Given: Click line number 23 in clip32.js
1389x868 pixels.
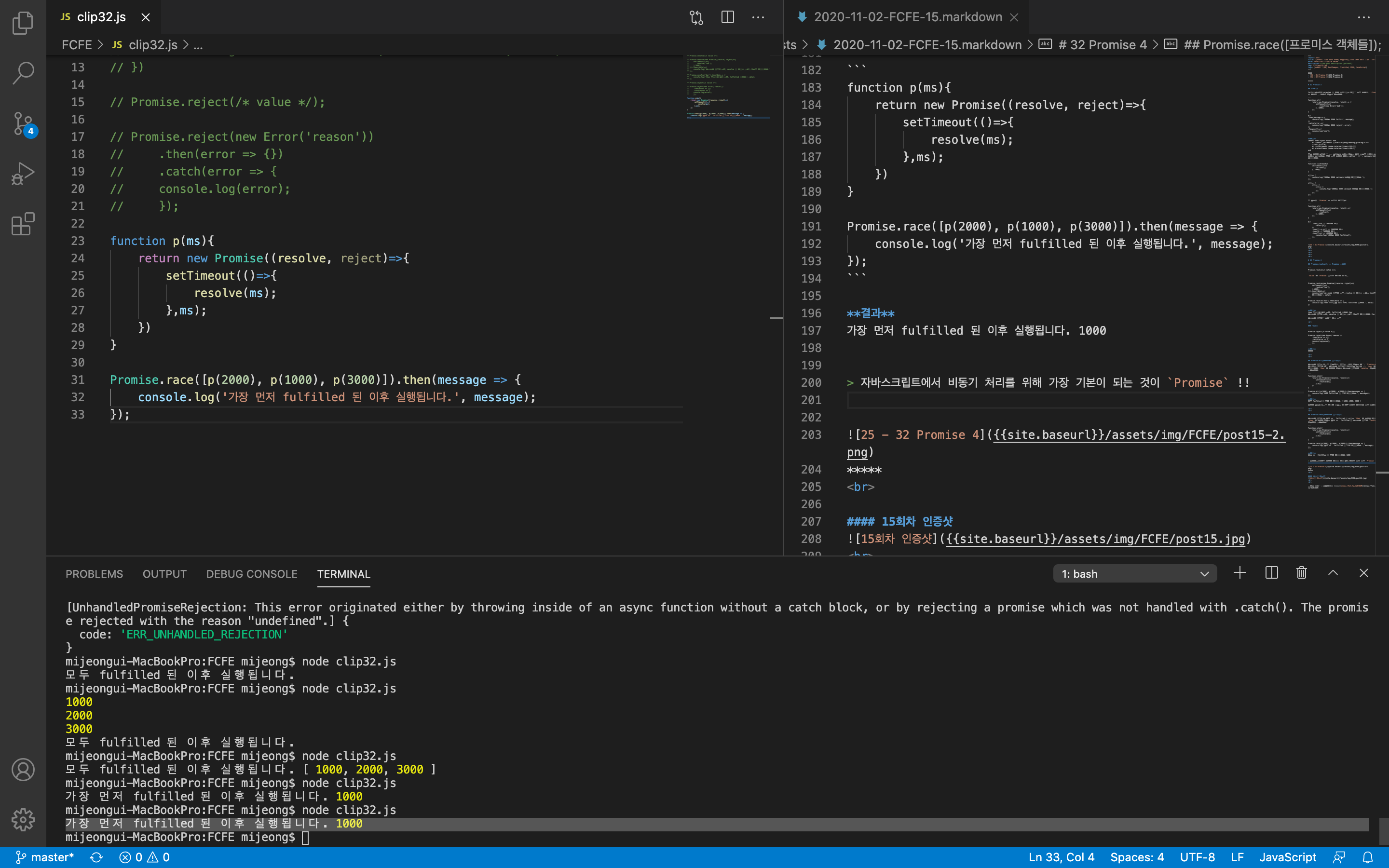Looking at the screenshot, I should tap(78, 241).
